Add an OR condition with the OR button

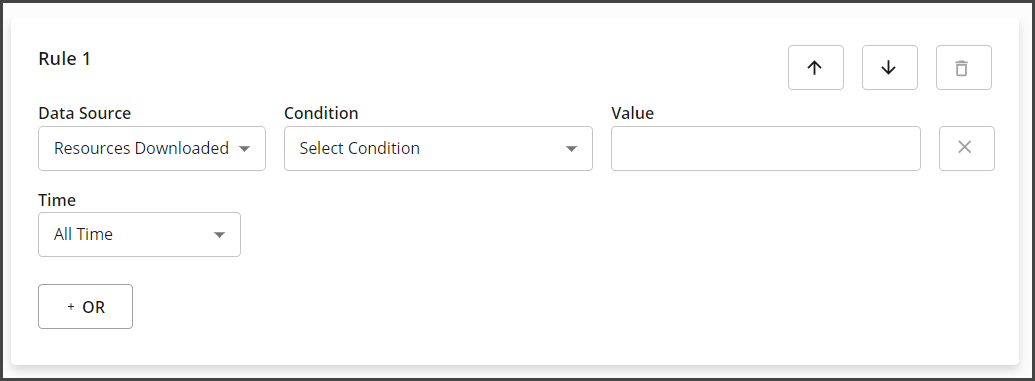click(85, 306)
